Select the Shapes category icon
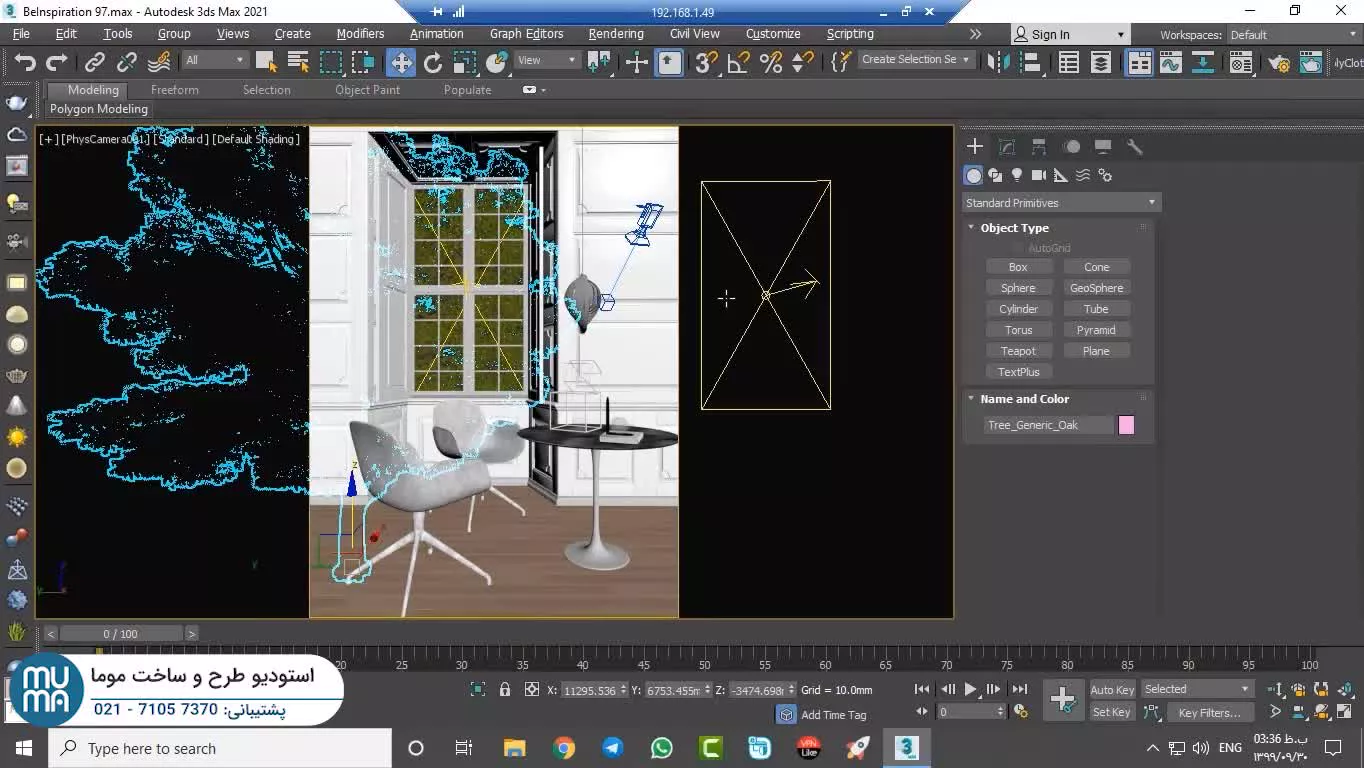 coord(995,175)
